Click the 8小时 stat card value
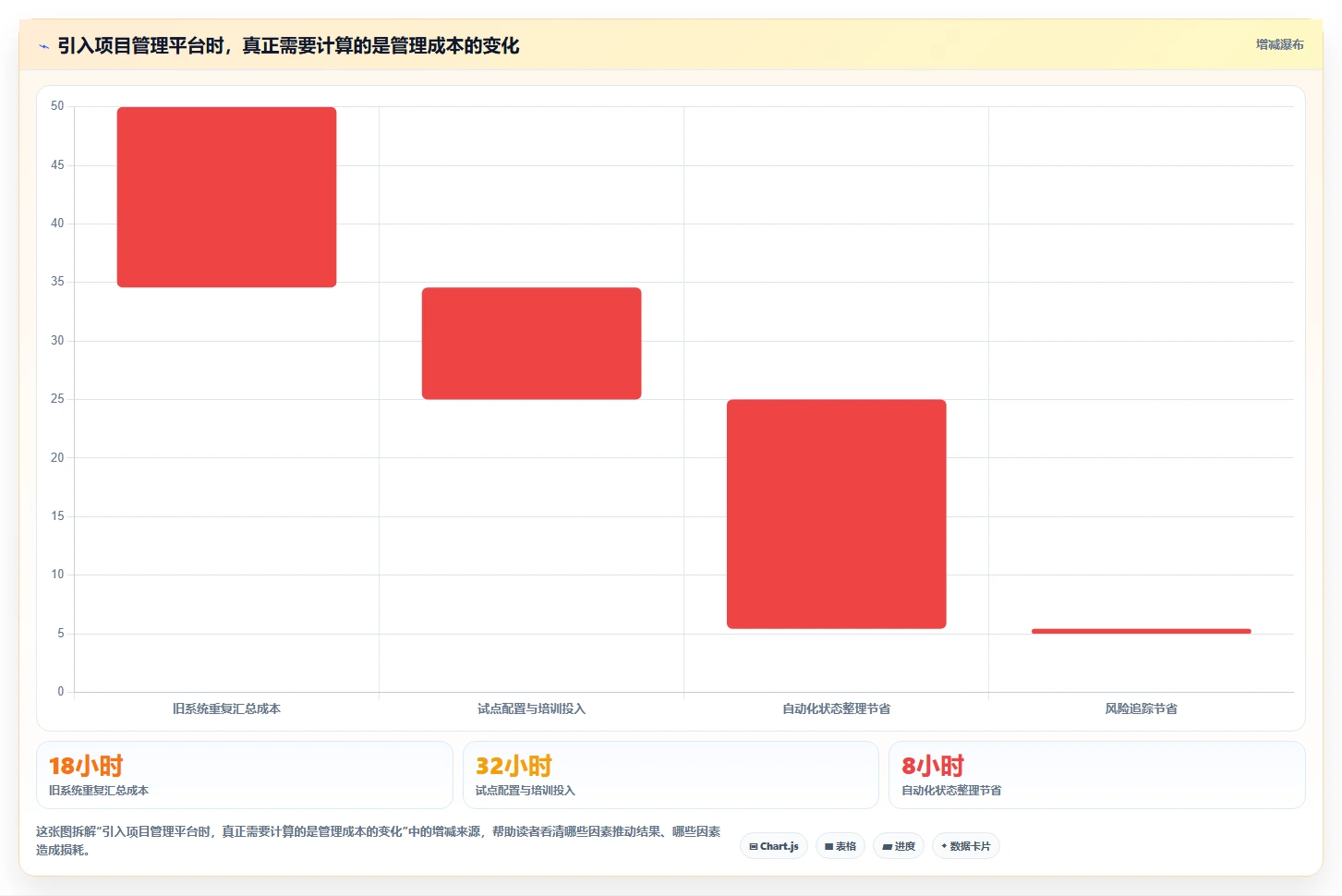Viewport: 1342px width, 896px height. click(933, 766)
